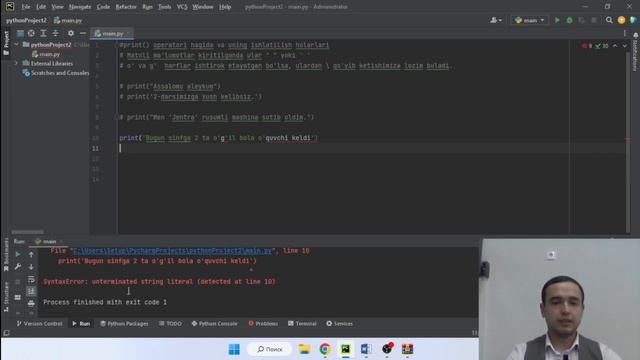Image resolution: width=640 pixels, height=360 pixels.
Task: Open the Version Control tool window
Action: click(40, 323)
